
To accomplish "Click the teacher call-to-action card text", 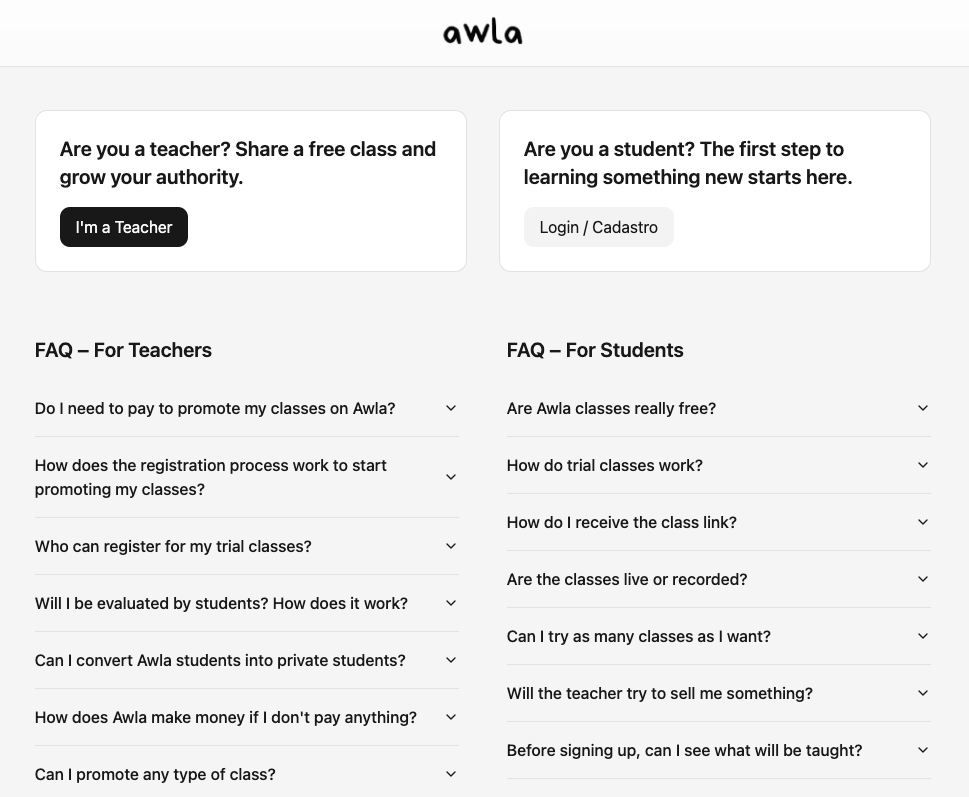I will coord(247,163).
